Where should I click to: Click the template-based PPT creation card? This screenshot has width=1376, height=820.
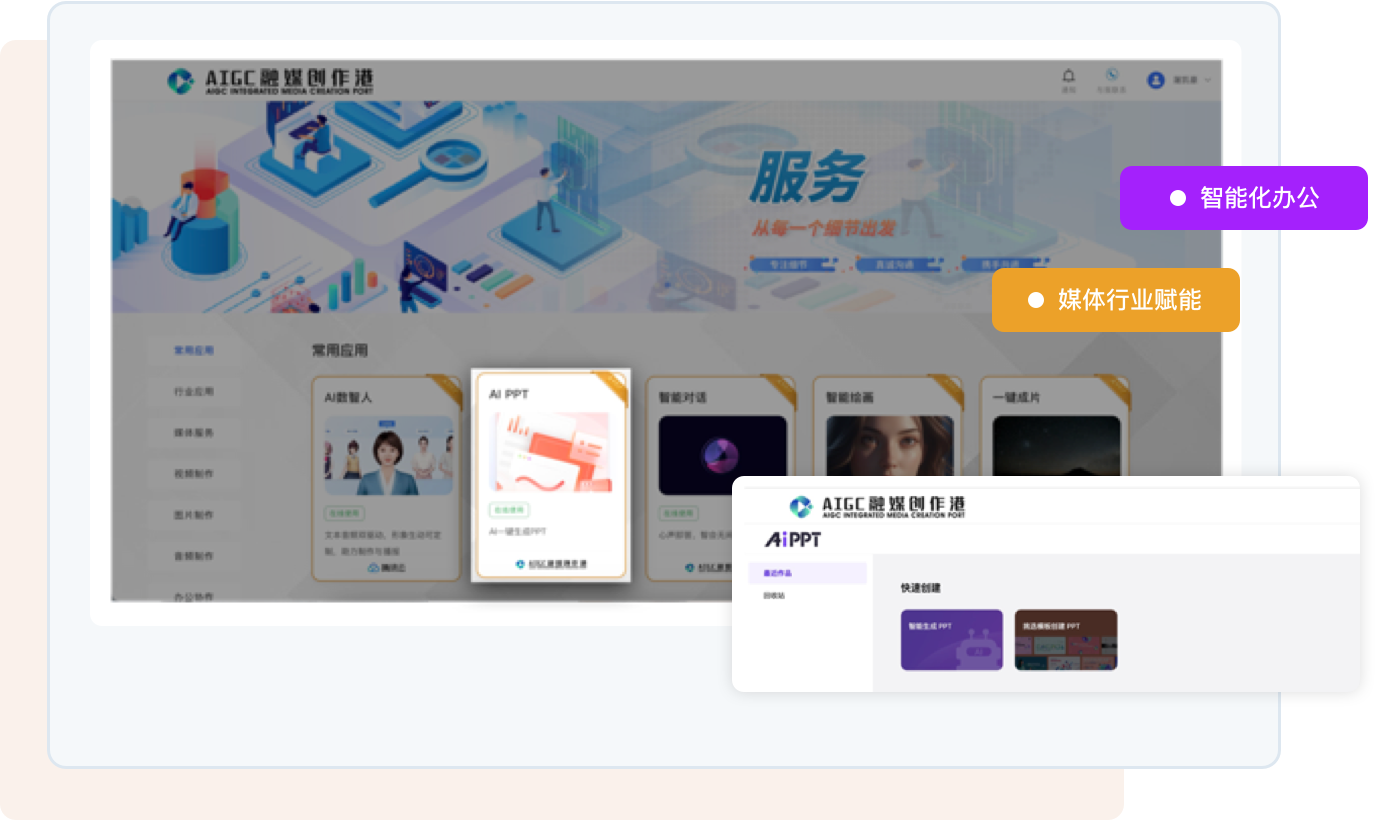(x=1065, y=640)
